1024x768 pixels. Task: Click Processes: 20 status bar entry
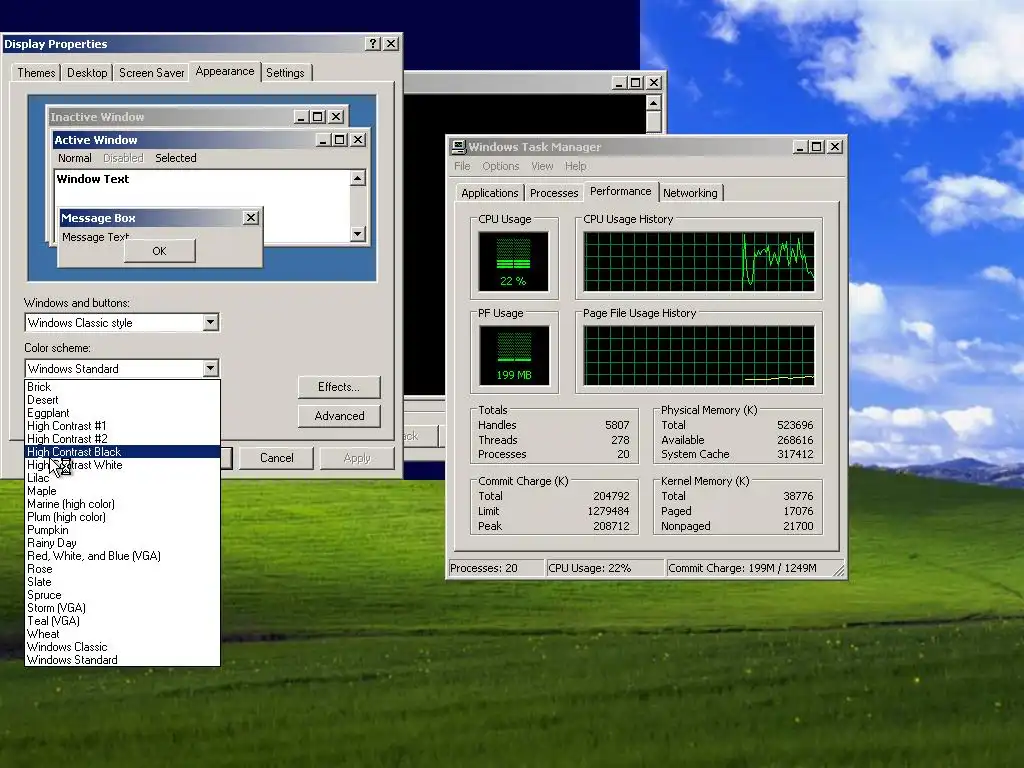[x=496, y=568]
